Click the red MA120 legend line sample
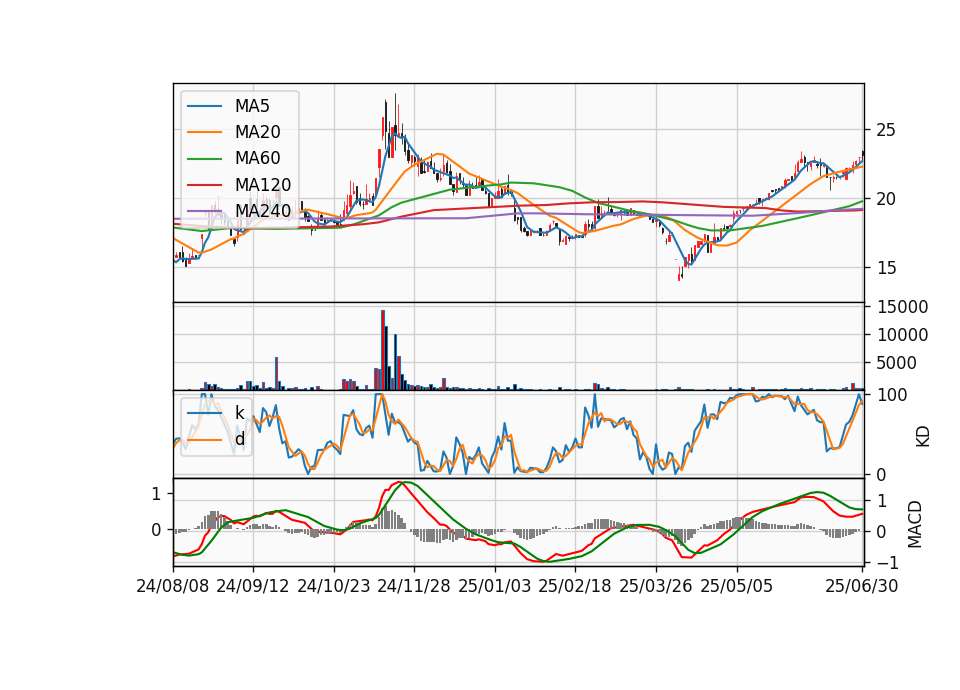 point(204,185)
